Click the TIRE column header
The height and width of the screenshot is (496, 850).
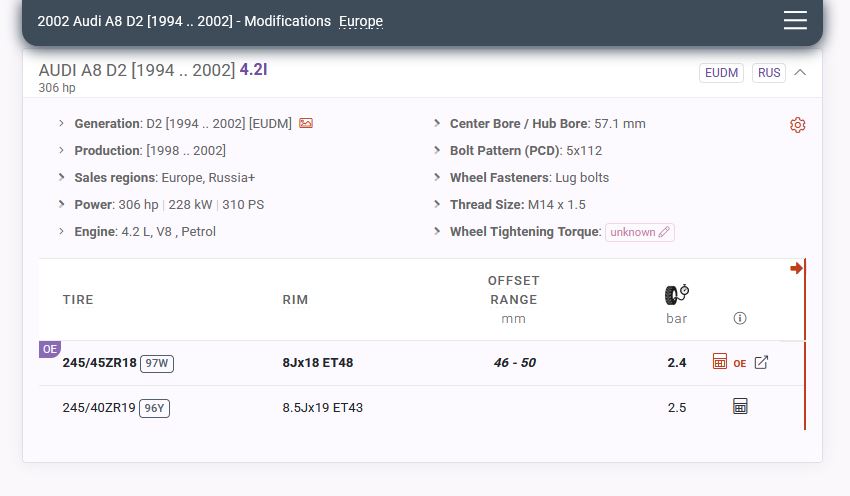pyautogui.click(x=78, y=300)
